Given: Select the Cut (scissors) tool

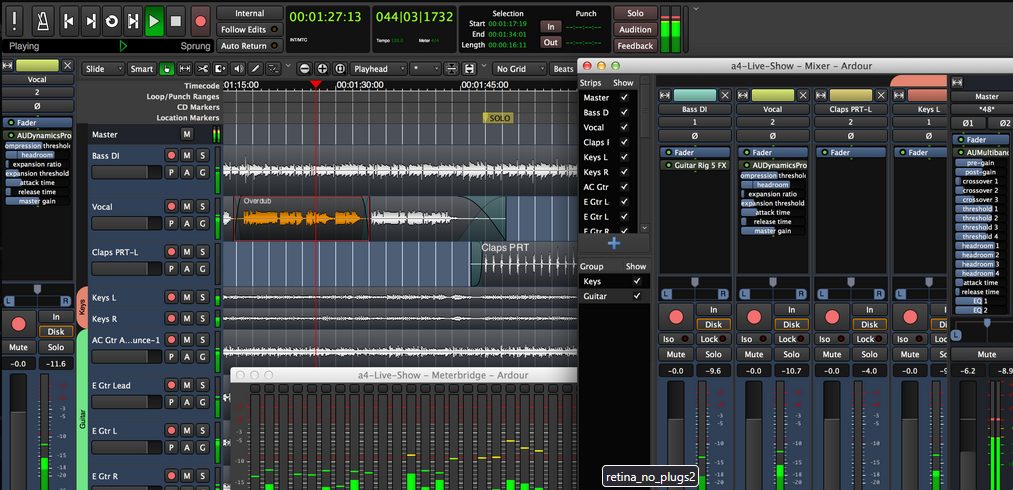Looking at the screenshot, I should 202,69.
